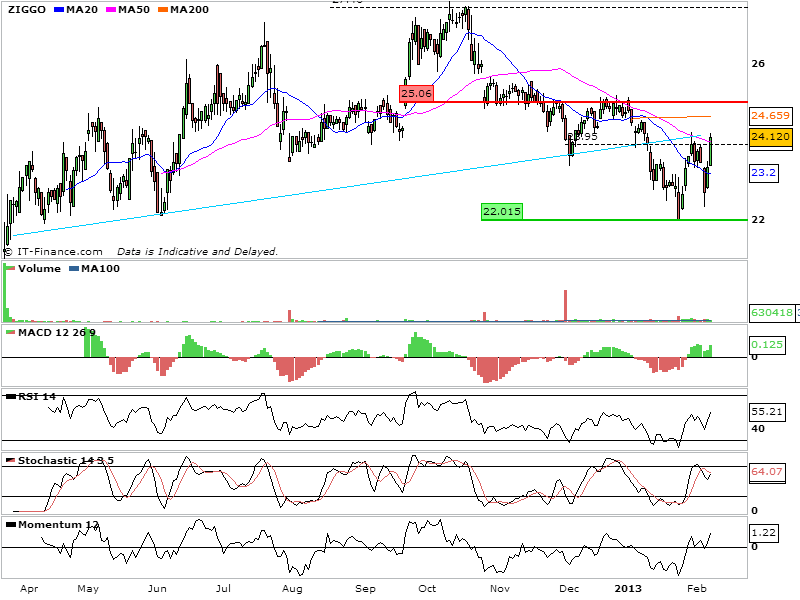This screenshot has width=800, height=600.
Task: Click the blue MA20 legend swatch
Action: 59,10
